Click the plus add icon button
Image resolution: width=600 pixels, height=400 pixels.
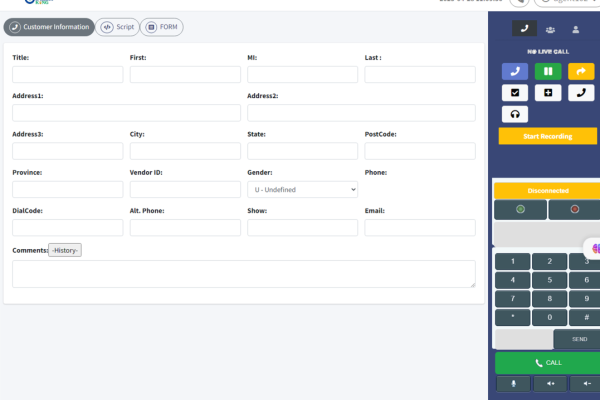tap(548, 93)
